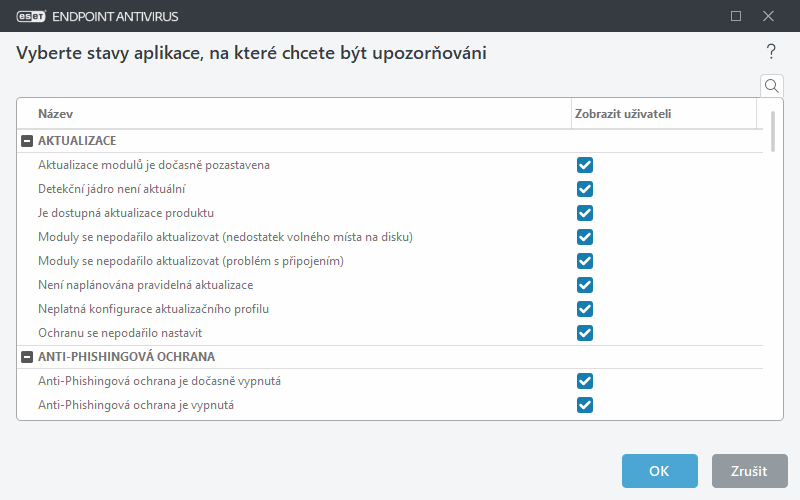Click the 'Zobrazit uživateli' column header
The image size is (800, 500).
click(664, 114)
